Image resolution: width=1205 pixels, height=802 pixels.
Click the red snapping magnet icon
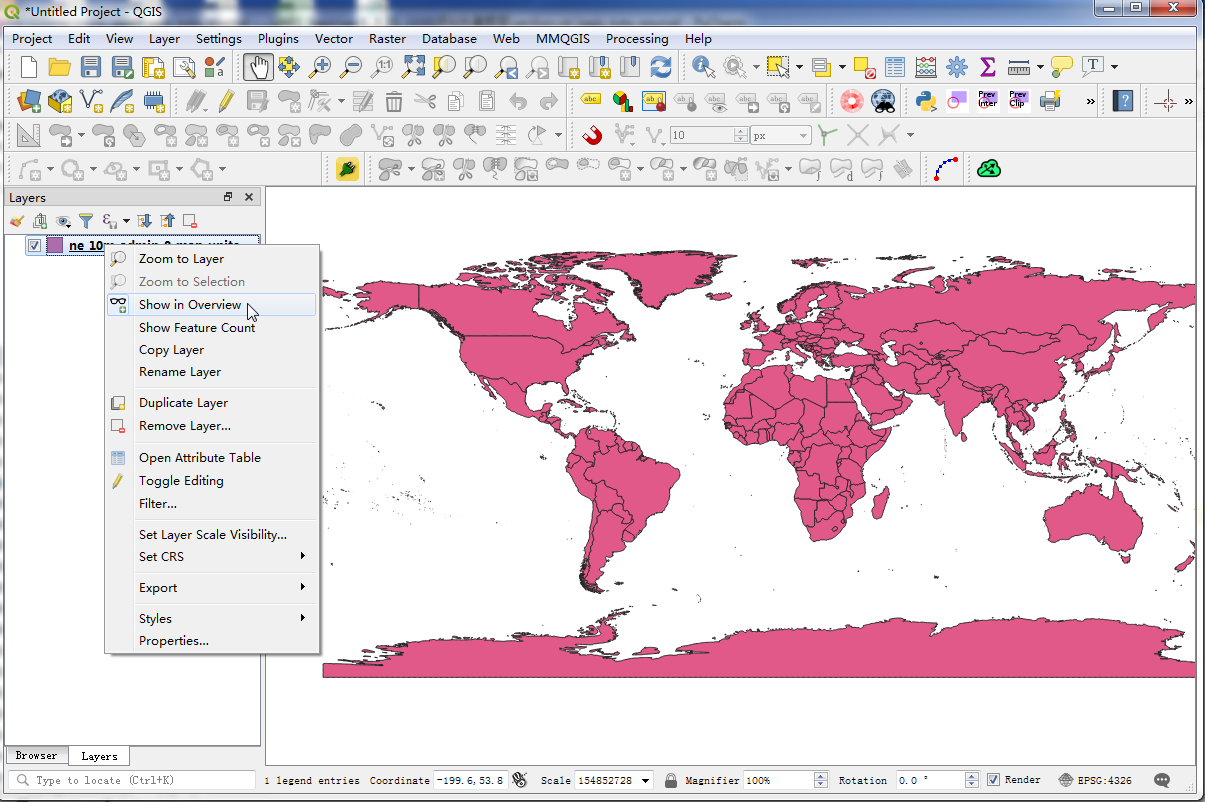[592, 134]
